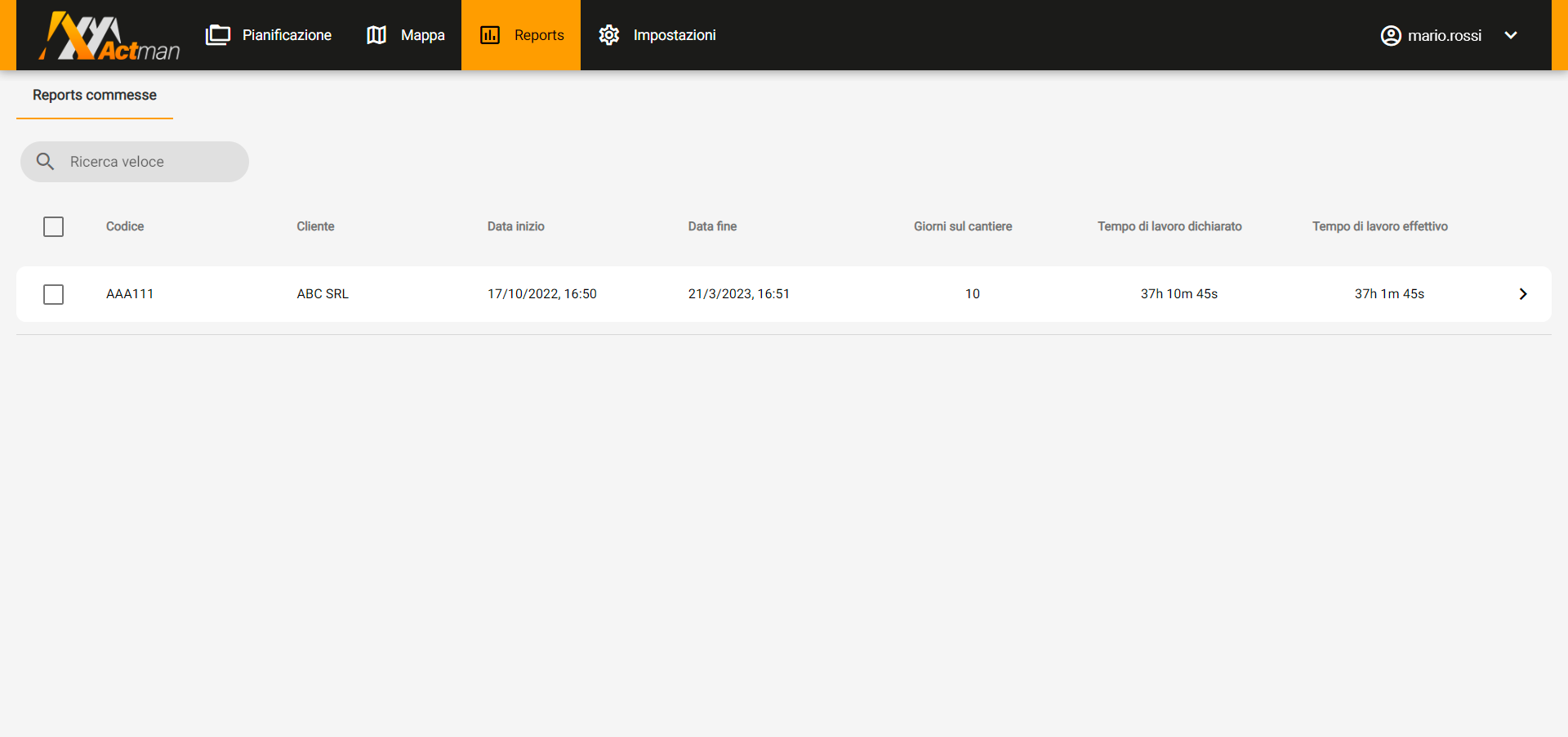The image size is (1568, 737).
Task: Click effective time 37h 1m 45s
Action: (1389, 294)
